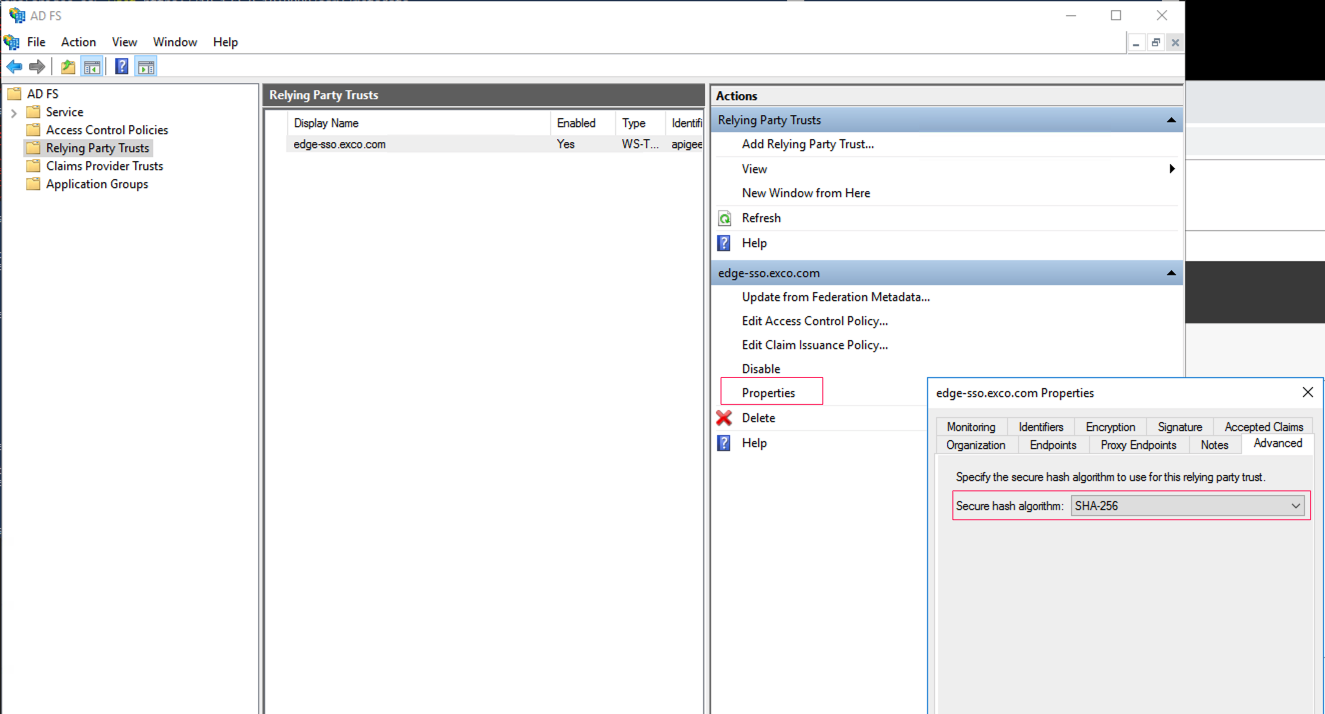
Task: Expand the Service tree node
Action: pos(14,113)
